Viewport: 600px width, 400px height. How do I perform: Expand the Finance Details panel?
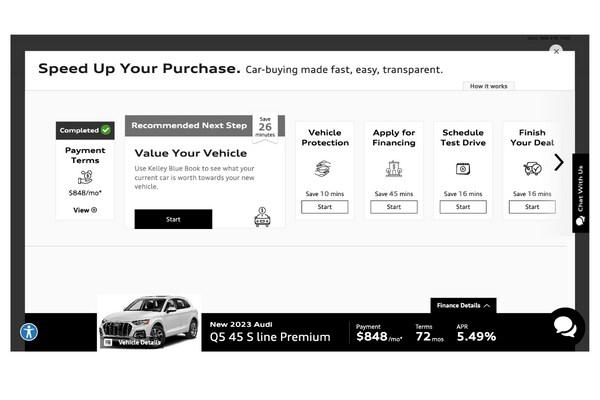(x=463, y=305)
